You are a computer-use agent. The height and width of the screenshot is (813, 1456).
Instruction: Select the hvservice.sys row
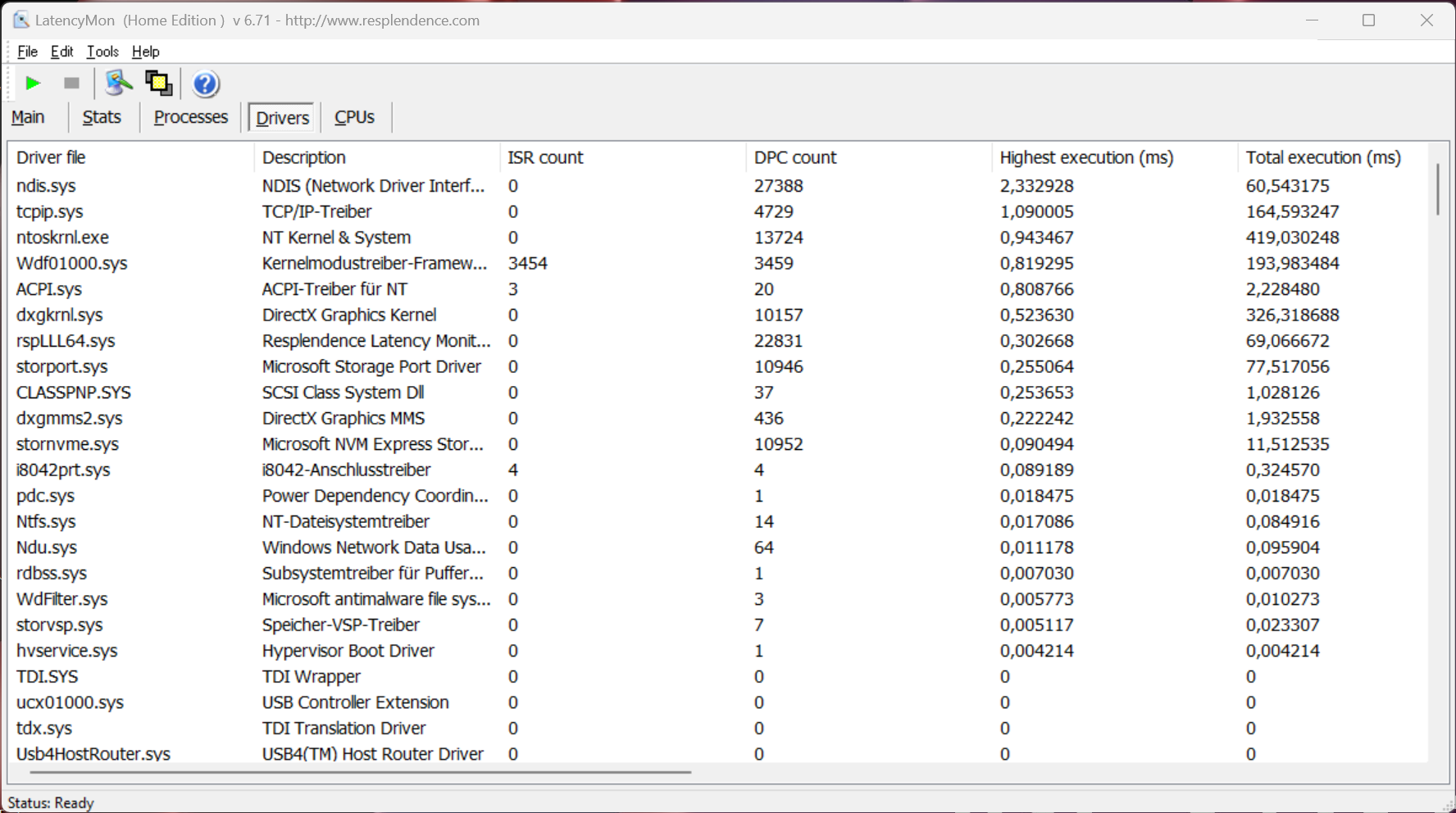click(x=718, y=651)
